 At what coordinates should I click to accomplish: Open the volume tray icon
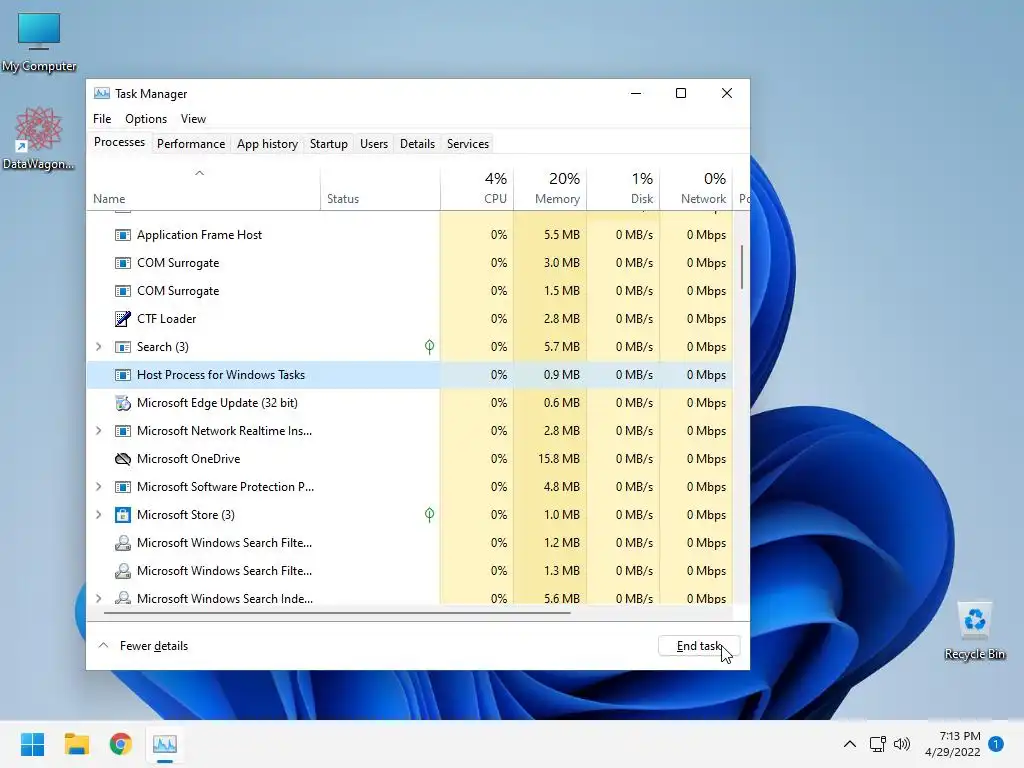(902, 744)
